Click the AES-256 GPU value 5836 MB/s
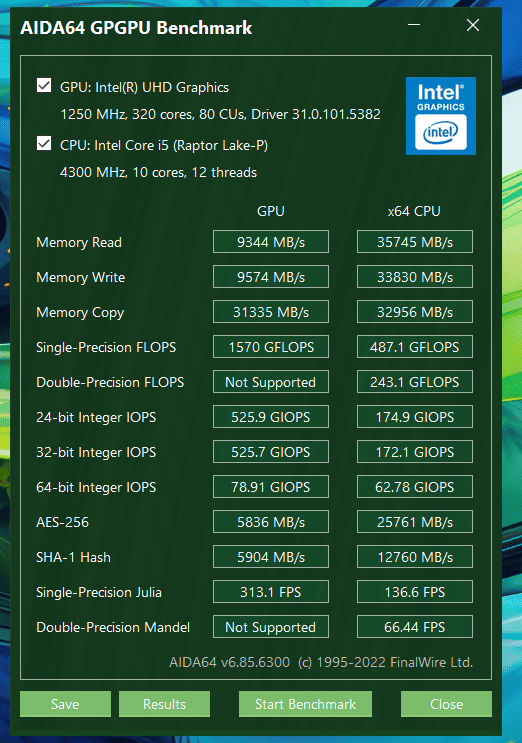The height and width of the screenshot is (743, 522). [271, 522]
